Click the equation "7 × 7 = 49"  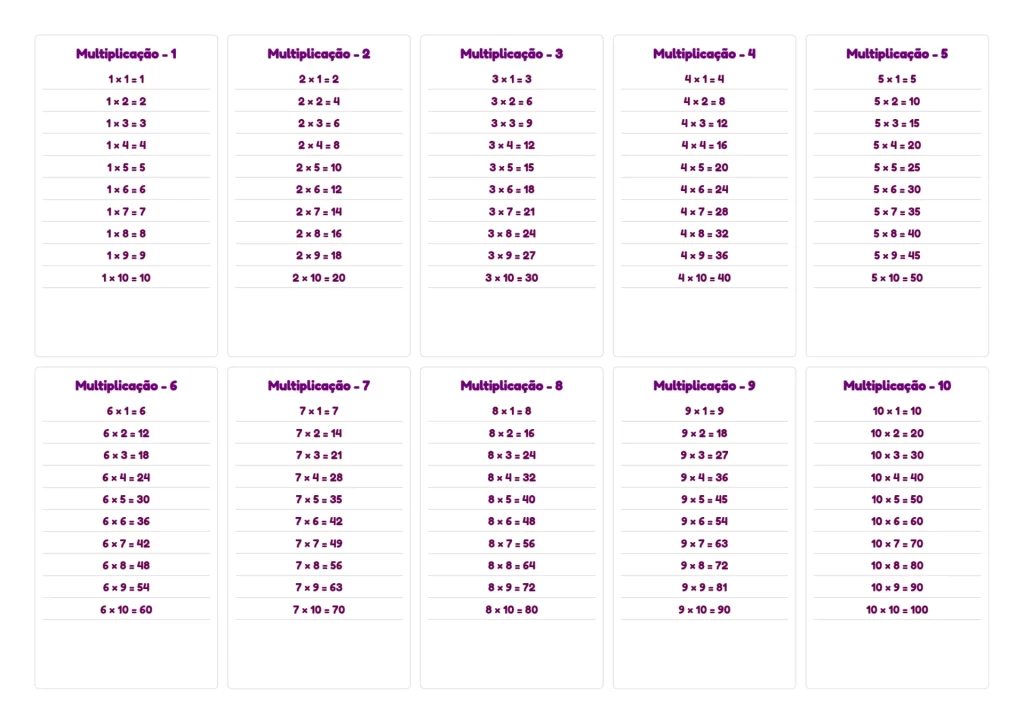coord(319,544)
